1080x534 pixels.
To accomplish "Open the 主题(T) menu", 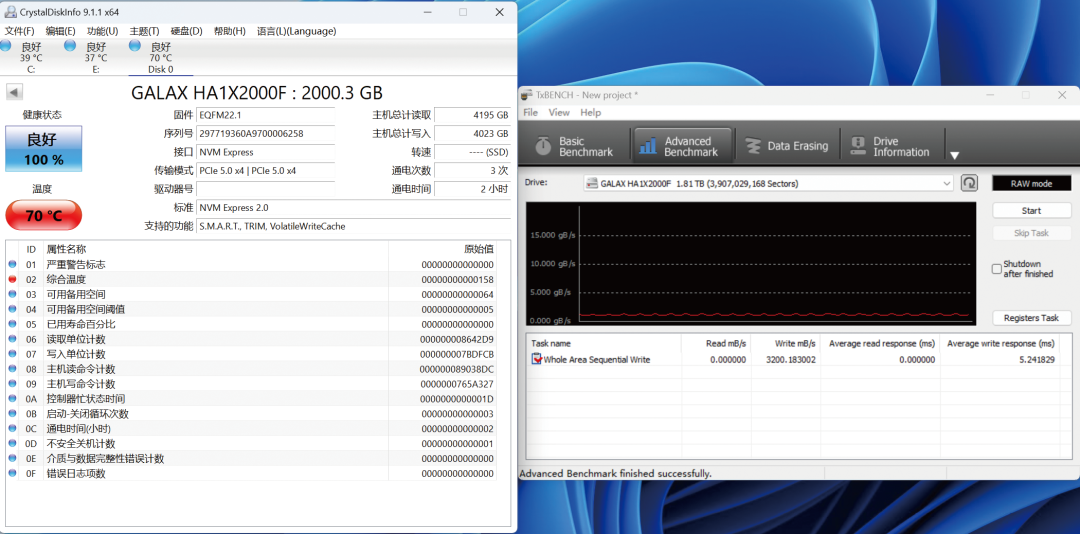I will (x=145, y=31).
